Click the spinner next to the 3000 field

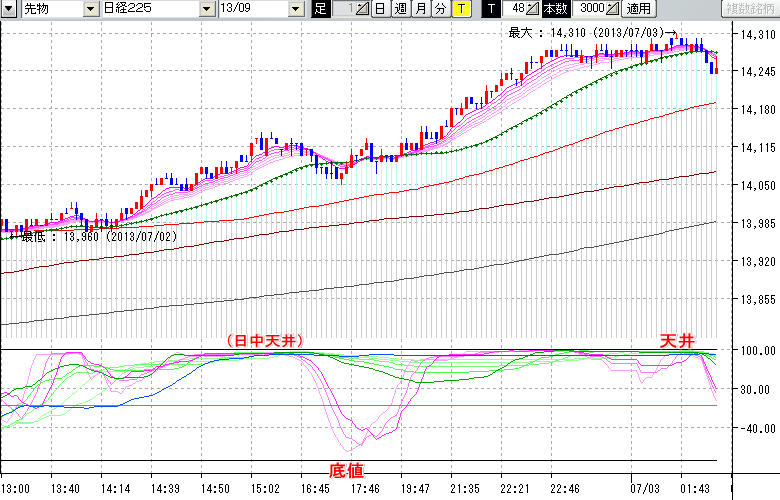click(612, 9)
